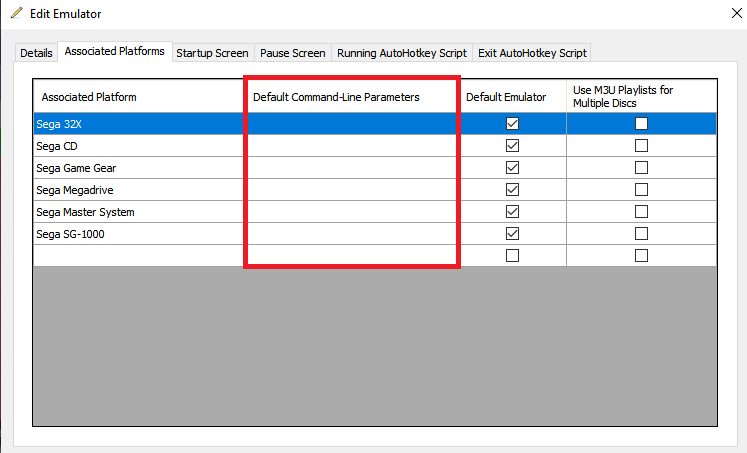The height and width of the screenshot is (453, 747).
Task: Click Use M3U Playlists for Multiple Discs header
Action: [641, 97]
